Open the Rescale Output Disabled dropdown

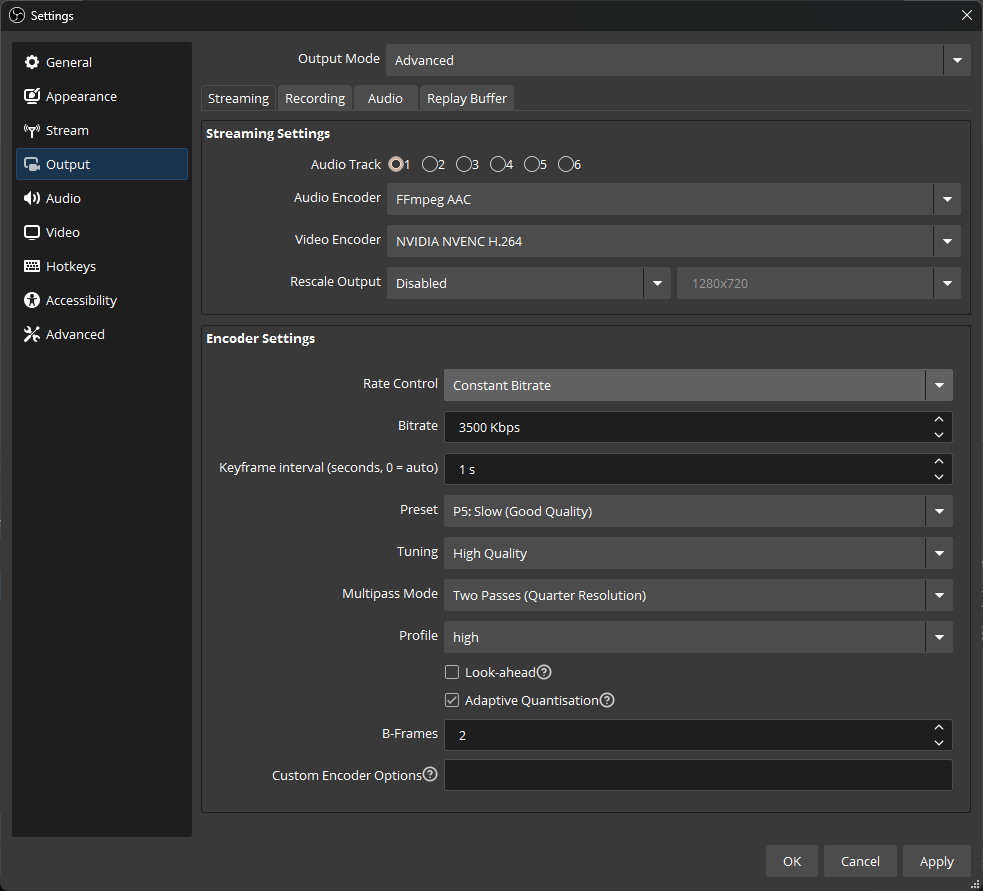click(x=528, y=283)
